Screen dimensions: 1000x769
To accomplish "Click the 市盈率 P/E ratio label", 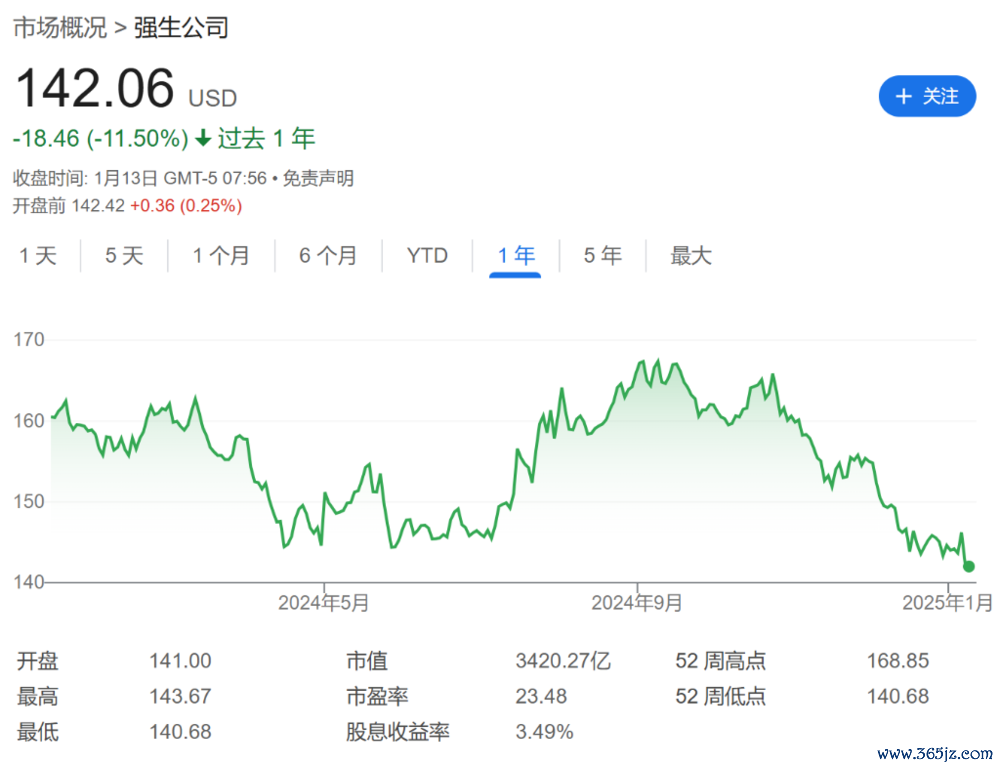I will tap(377, 696).
